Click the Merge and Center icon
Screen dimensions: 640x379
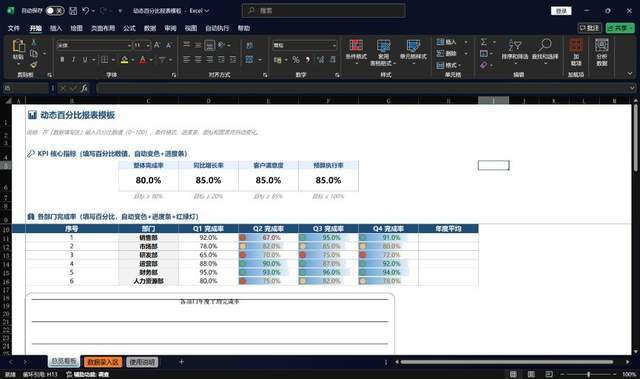pos(249,60)
